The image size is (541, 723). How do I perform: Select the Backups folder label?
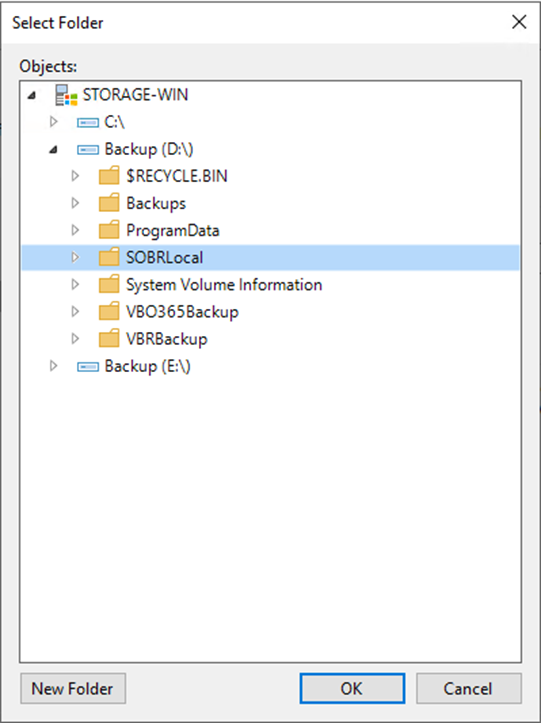pos(156,203)
